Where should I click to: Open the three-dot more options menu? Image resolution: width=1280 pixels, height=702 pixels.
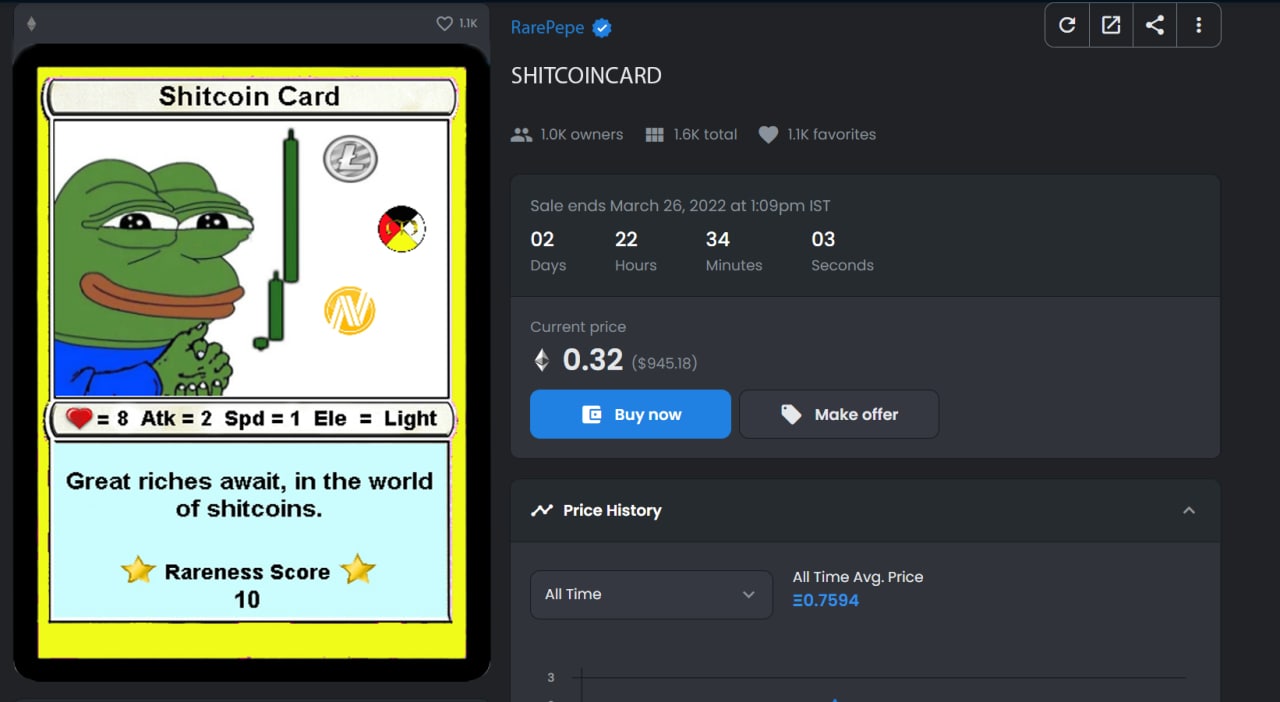pos(1199,25)
